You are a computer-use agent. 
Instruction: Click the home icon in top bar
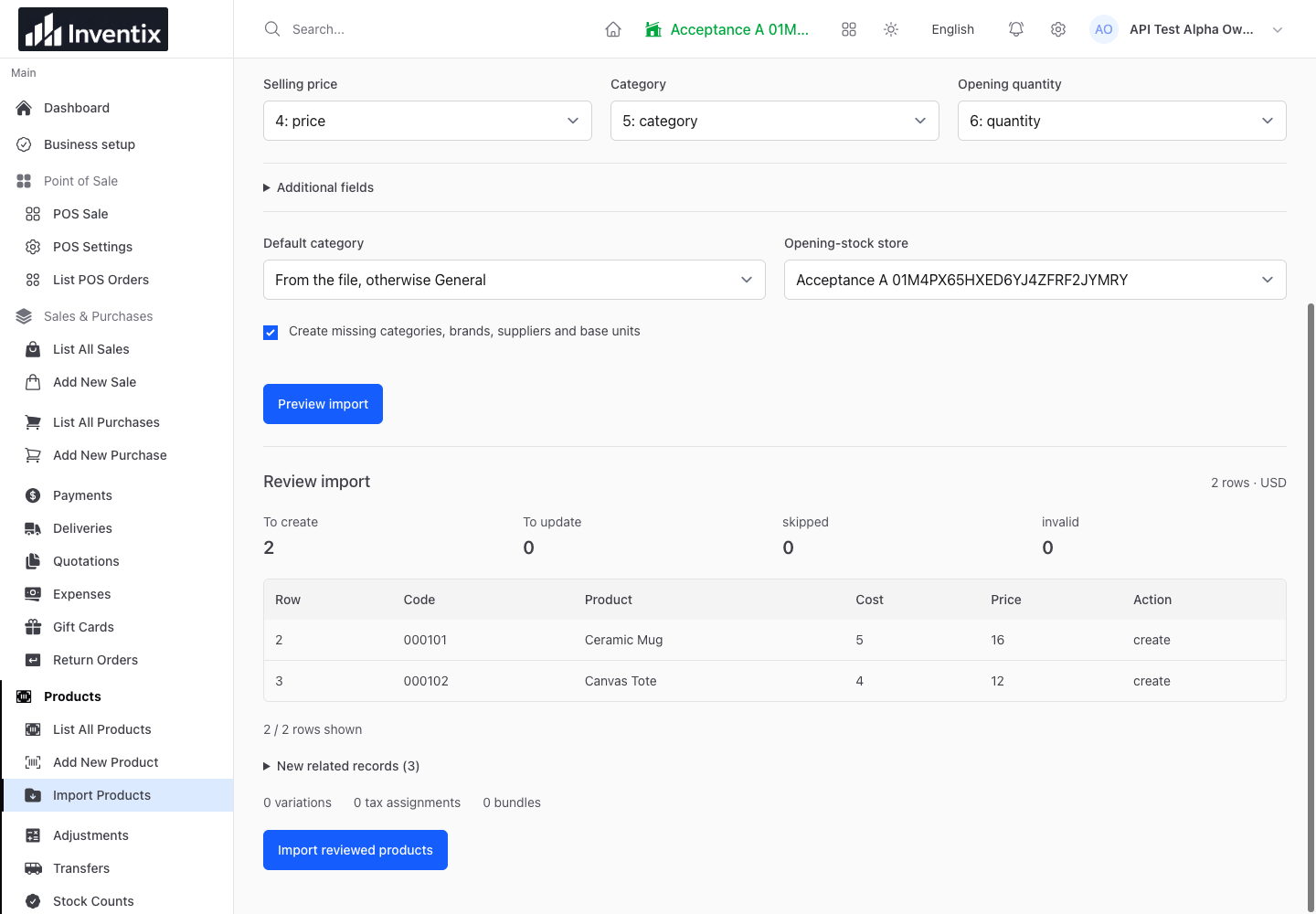tap(613, 29)
